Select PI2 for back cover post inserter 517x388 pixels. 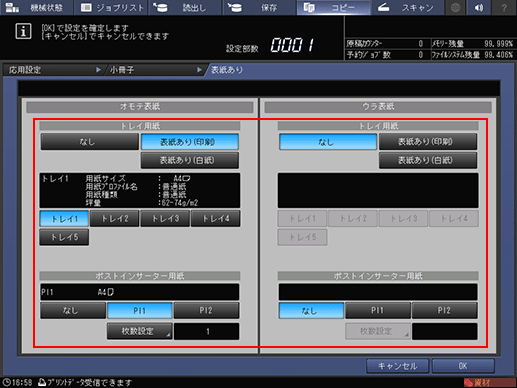pyautogui.click(x=444, y=311)
